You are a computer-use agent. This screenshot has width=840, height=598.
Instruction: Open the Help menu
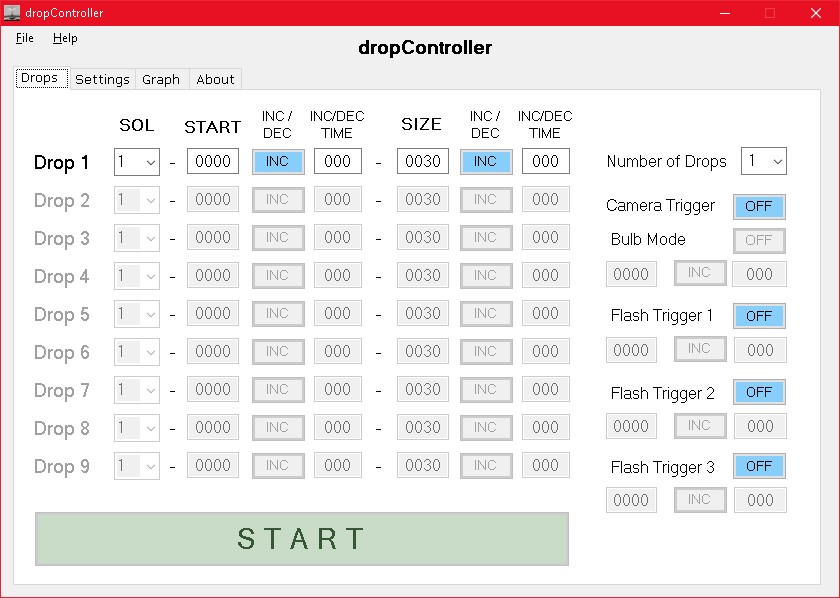tap(66, 38)
